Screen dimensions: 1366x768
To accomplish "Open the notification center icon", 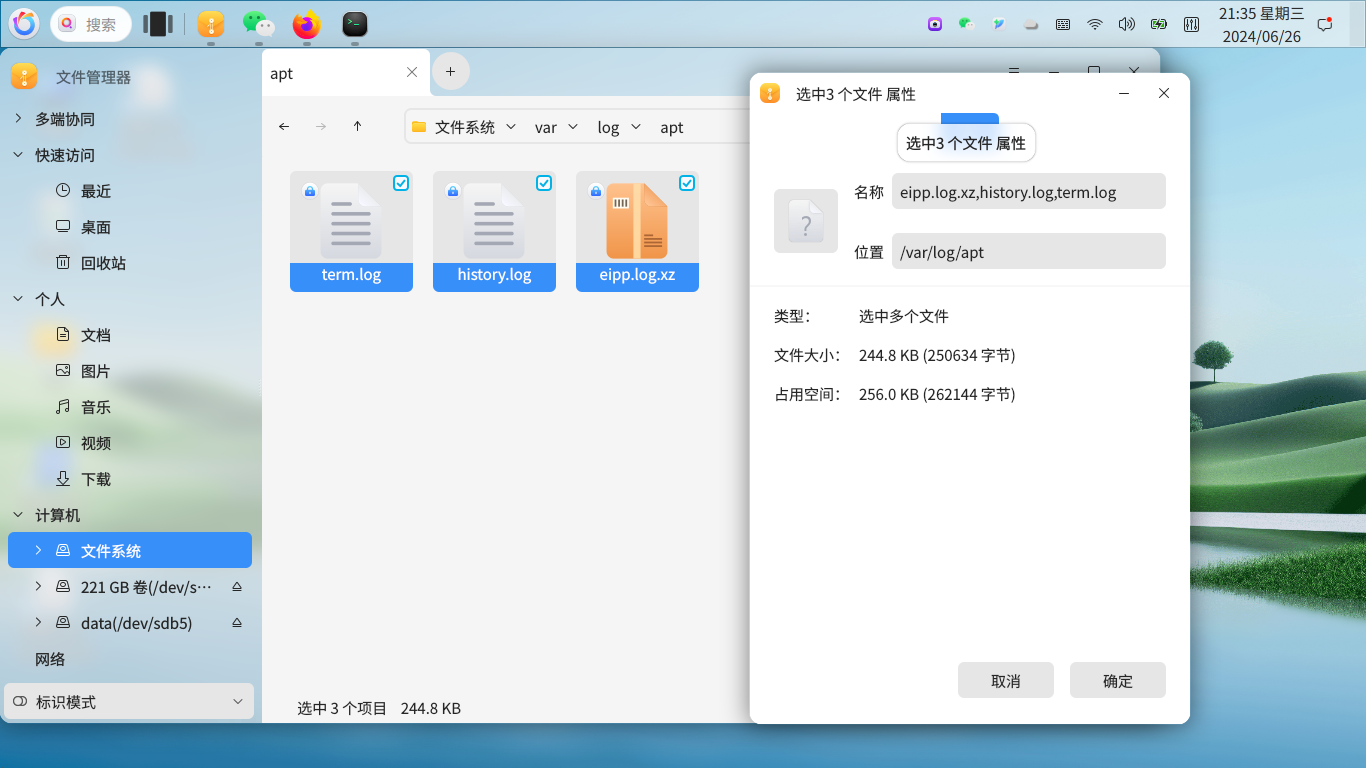I will [x=1325, y=24].
